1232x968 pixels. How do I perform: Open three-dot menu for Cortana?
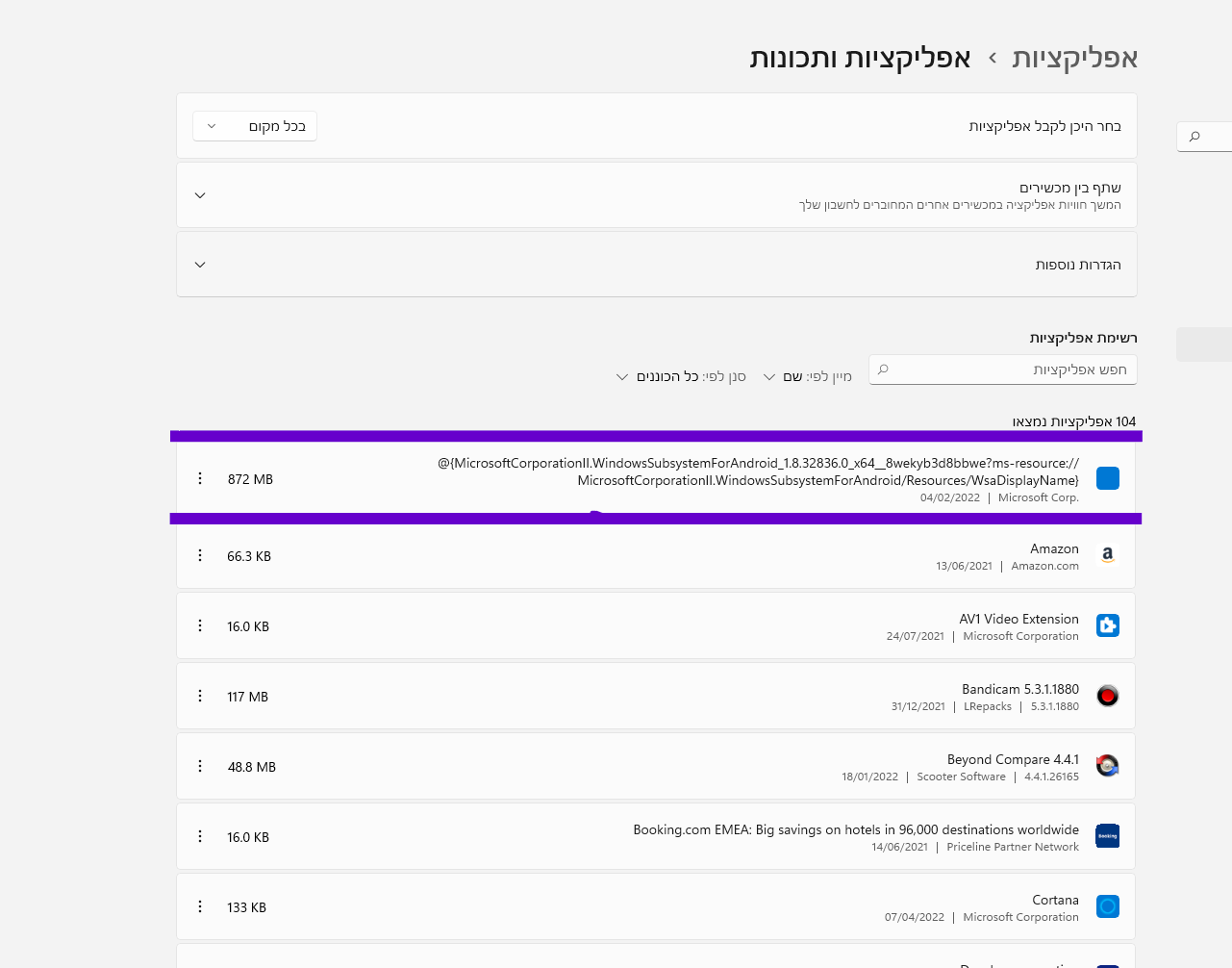(x=200, y=906)
